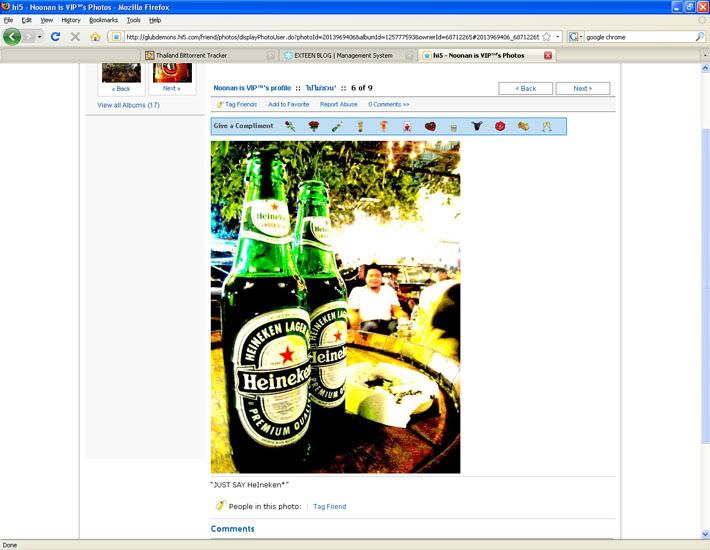Click the 'JUST SAY HeIneken' caption text
Image resolution: width=710 pixels, height=550 pixels.
pos(249,485)
